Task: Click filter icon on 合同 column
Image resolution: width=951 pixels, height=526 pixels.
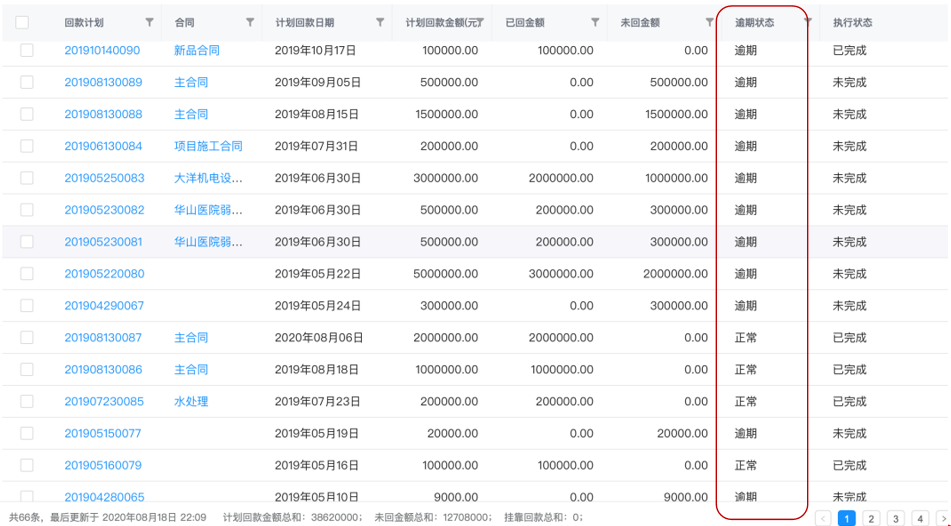Action: click(x=250, y=22)
